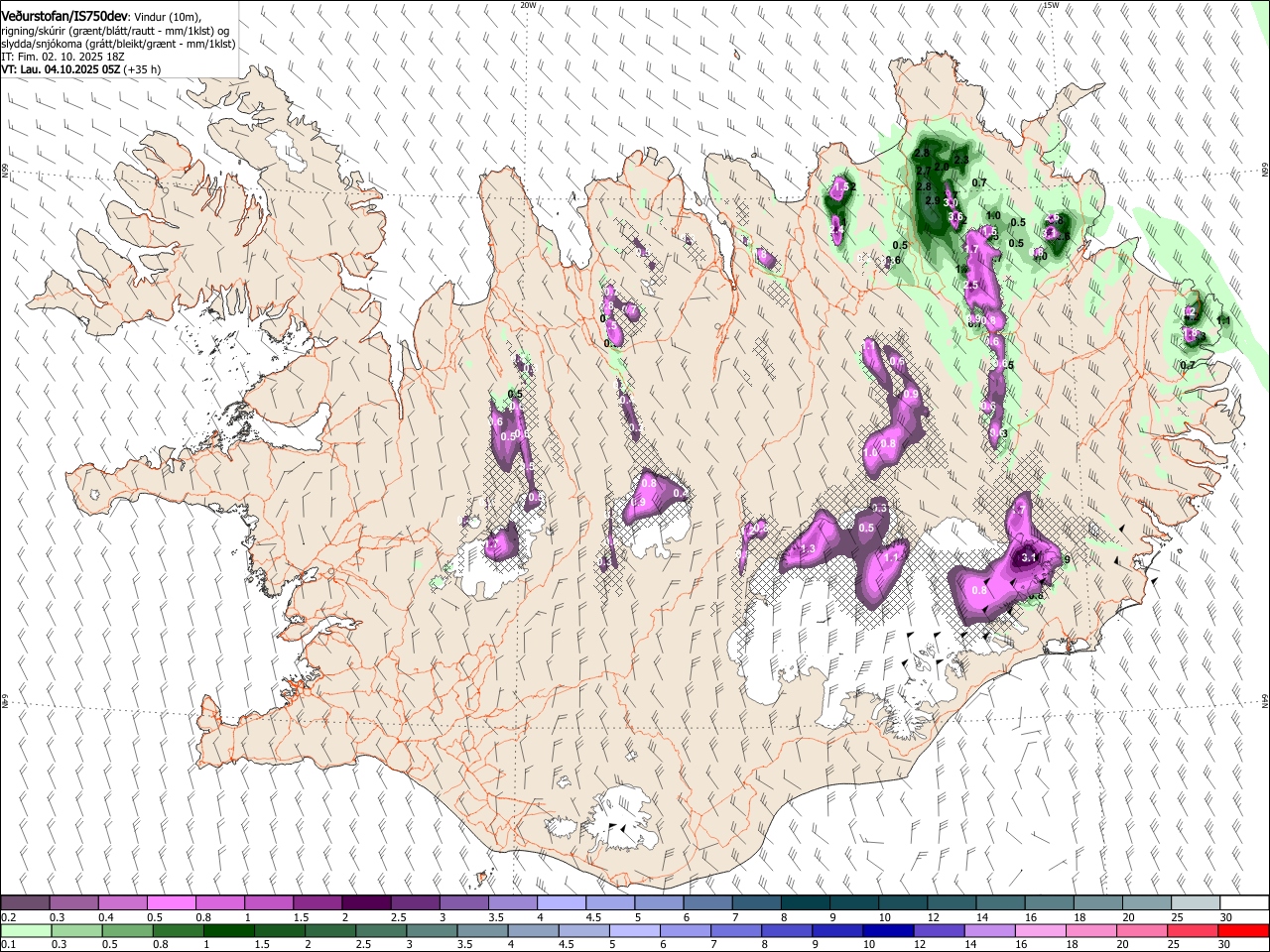The width and height of the screenshot is (1270, 952).
Task: Click the pale green swatch at lower-scale 0.1
Action: tap(26, 931)
